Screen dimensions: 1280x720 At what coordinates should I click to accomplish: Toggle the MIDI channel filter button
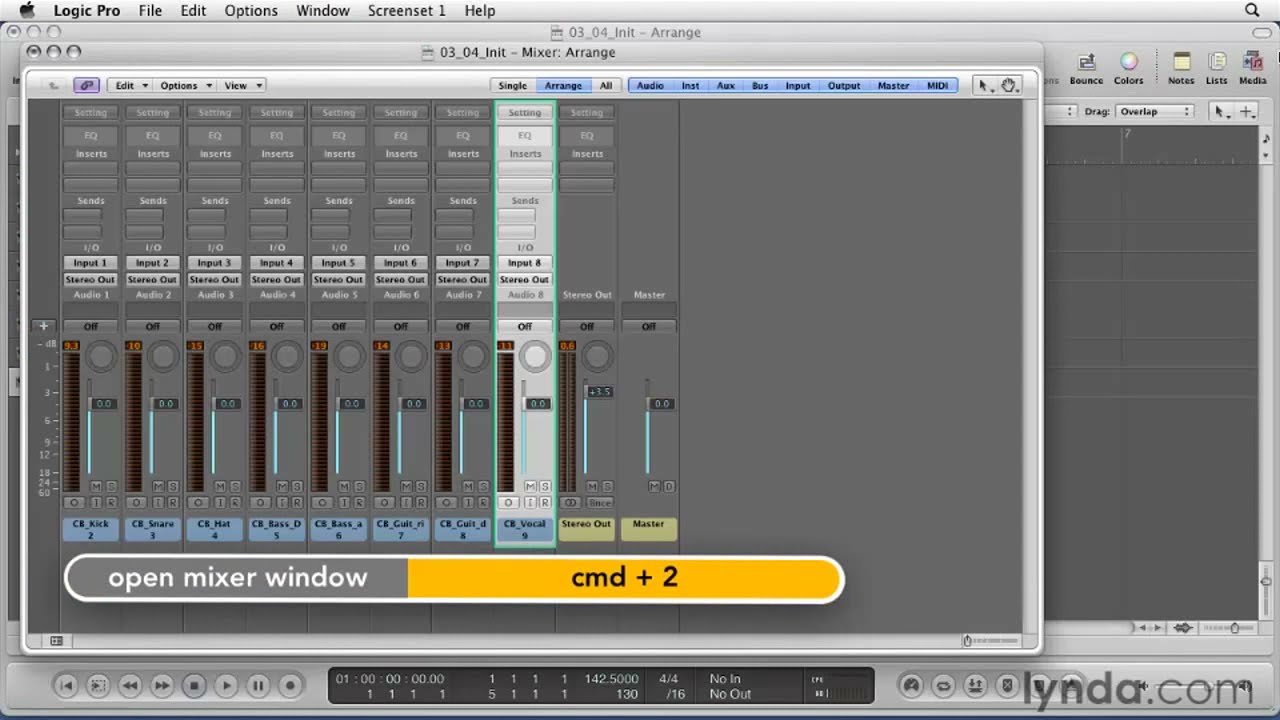pos(937,86)
